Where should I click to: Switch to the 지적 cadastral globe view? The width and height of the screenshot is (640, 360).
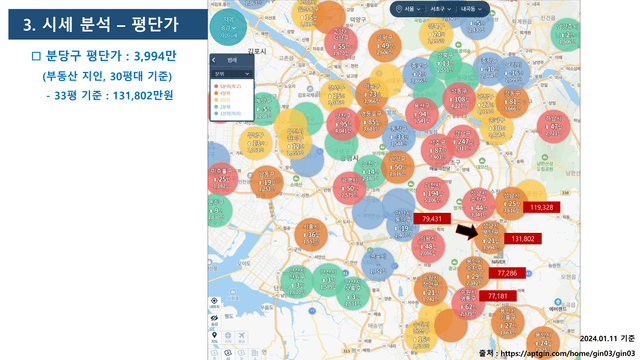click(x=228, y=337)
